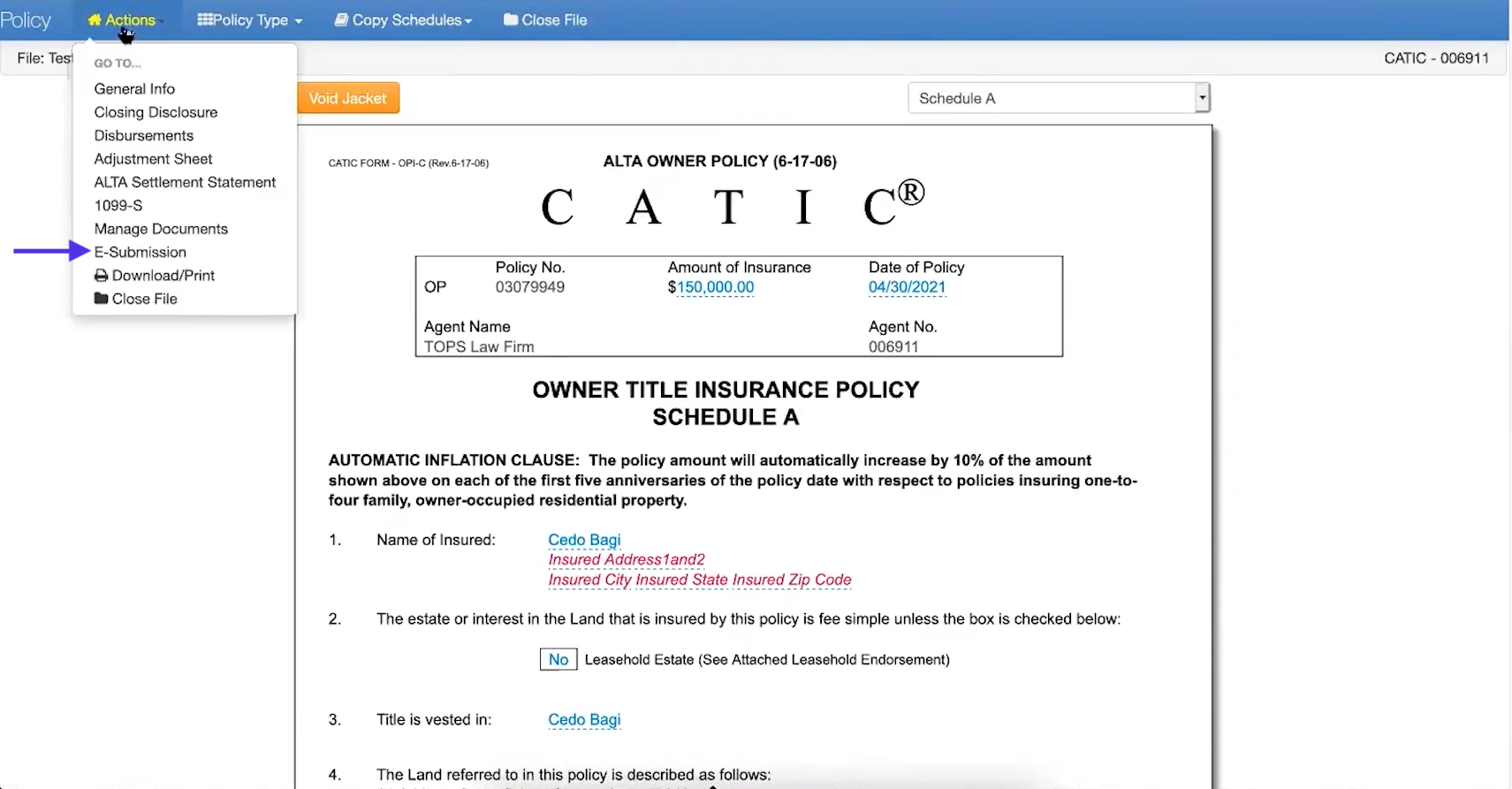Choose E-Submission from the Actions menu

point(141,252)
